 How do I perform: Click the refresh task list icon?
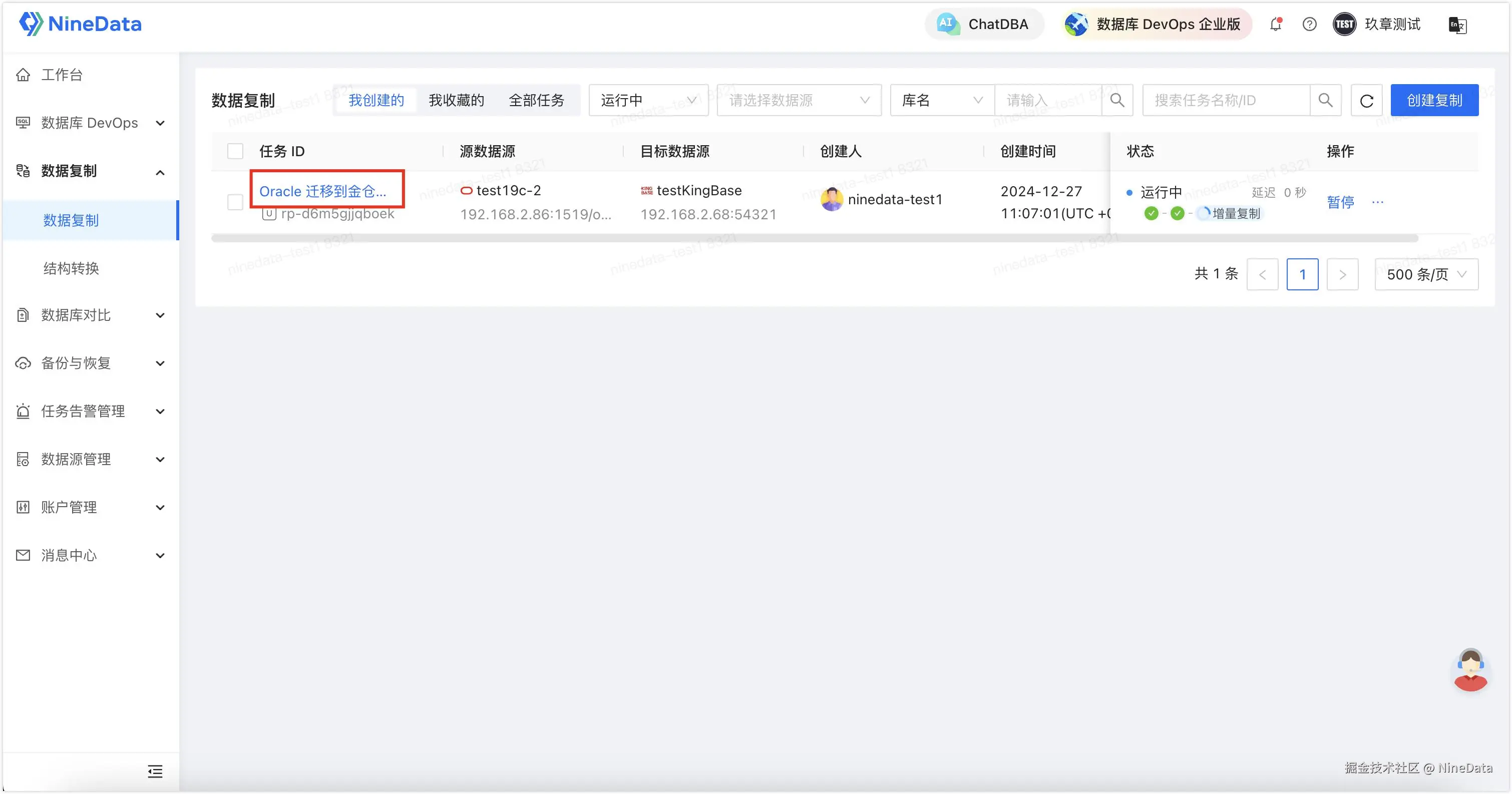pyautogui.click(x=1366, y=101)
